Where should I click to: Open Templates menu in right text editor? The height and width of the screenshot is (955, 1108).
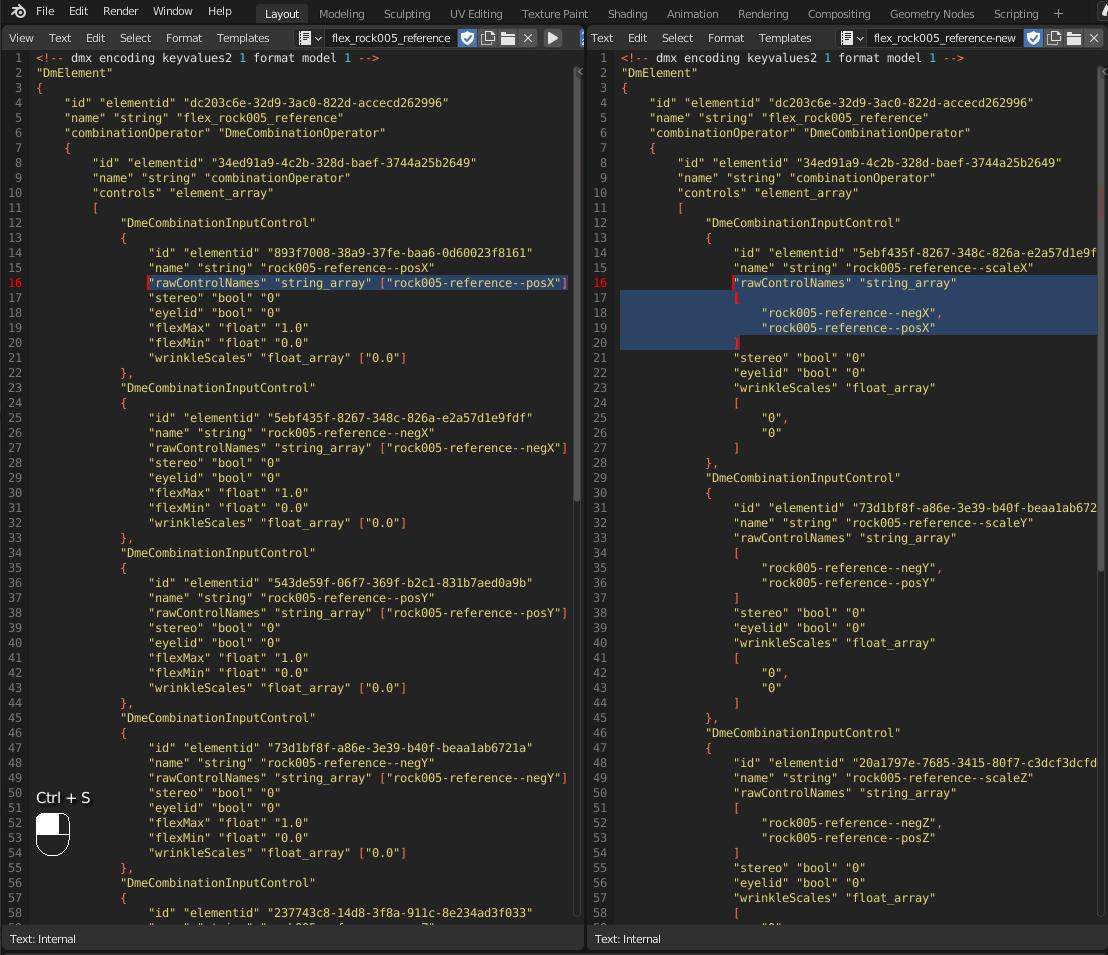click(x=785, y=38)
